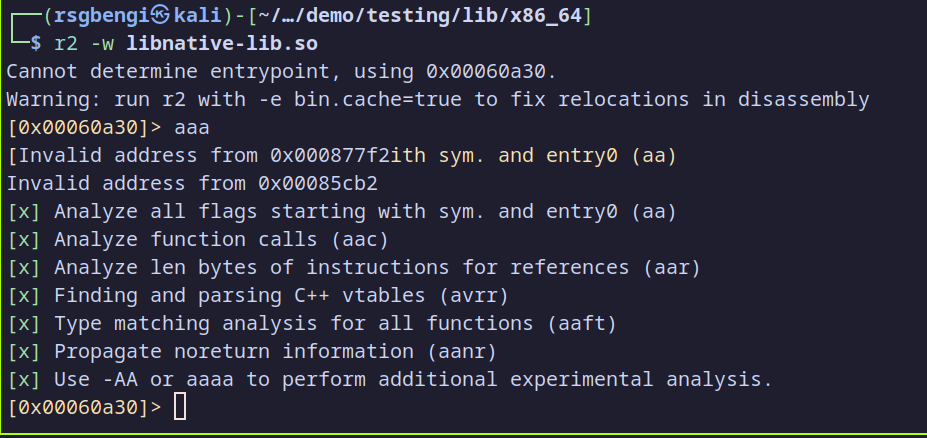Click the last [0x00060a30]> prompt

[x=84, y=408]
